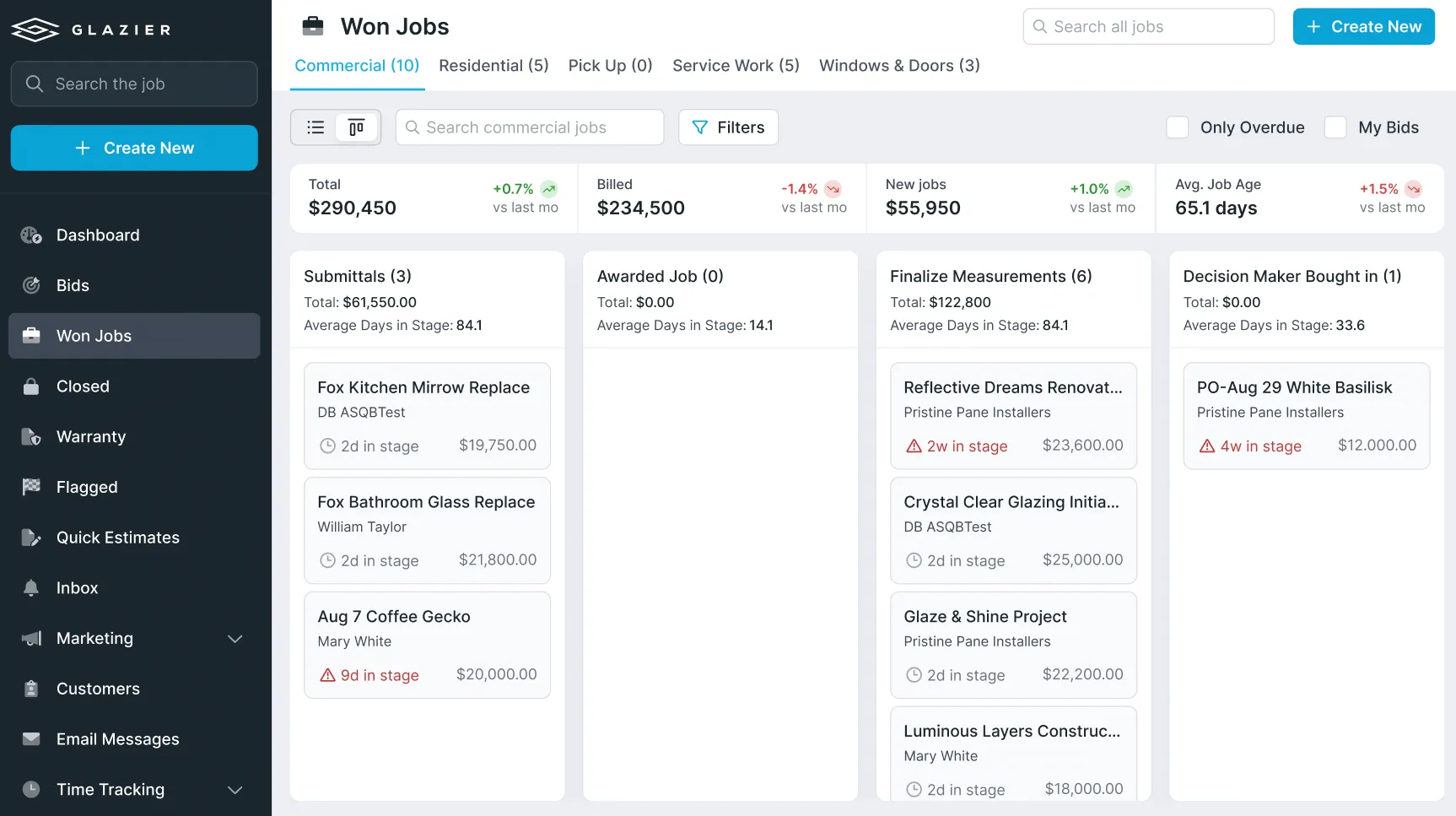Click into Search commercial jobs field

(x=530, y=127)
